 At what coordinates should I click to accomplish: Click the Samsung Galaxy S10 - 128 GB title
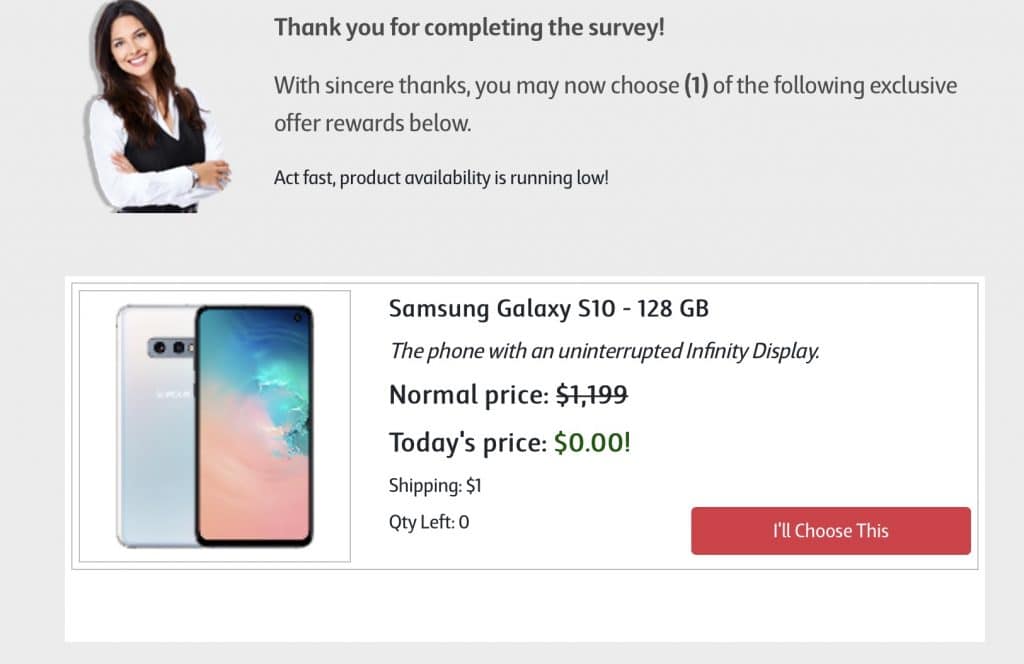tap(548, 309)
